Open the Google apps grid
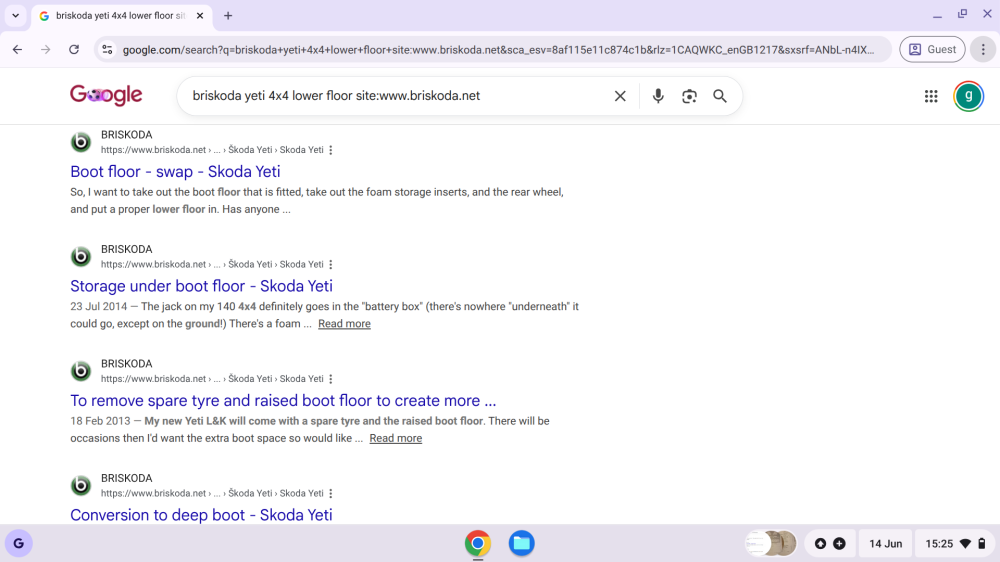 [x=930, y=96]
